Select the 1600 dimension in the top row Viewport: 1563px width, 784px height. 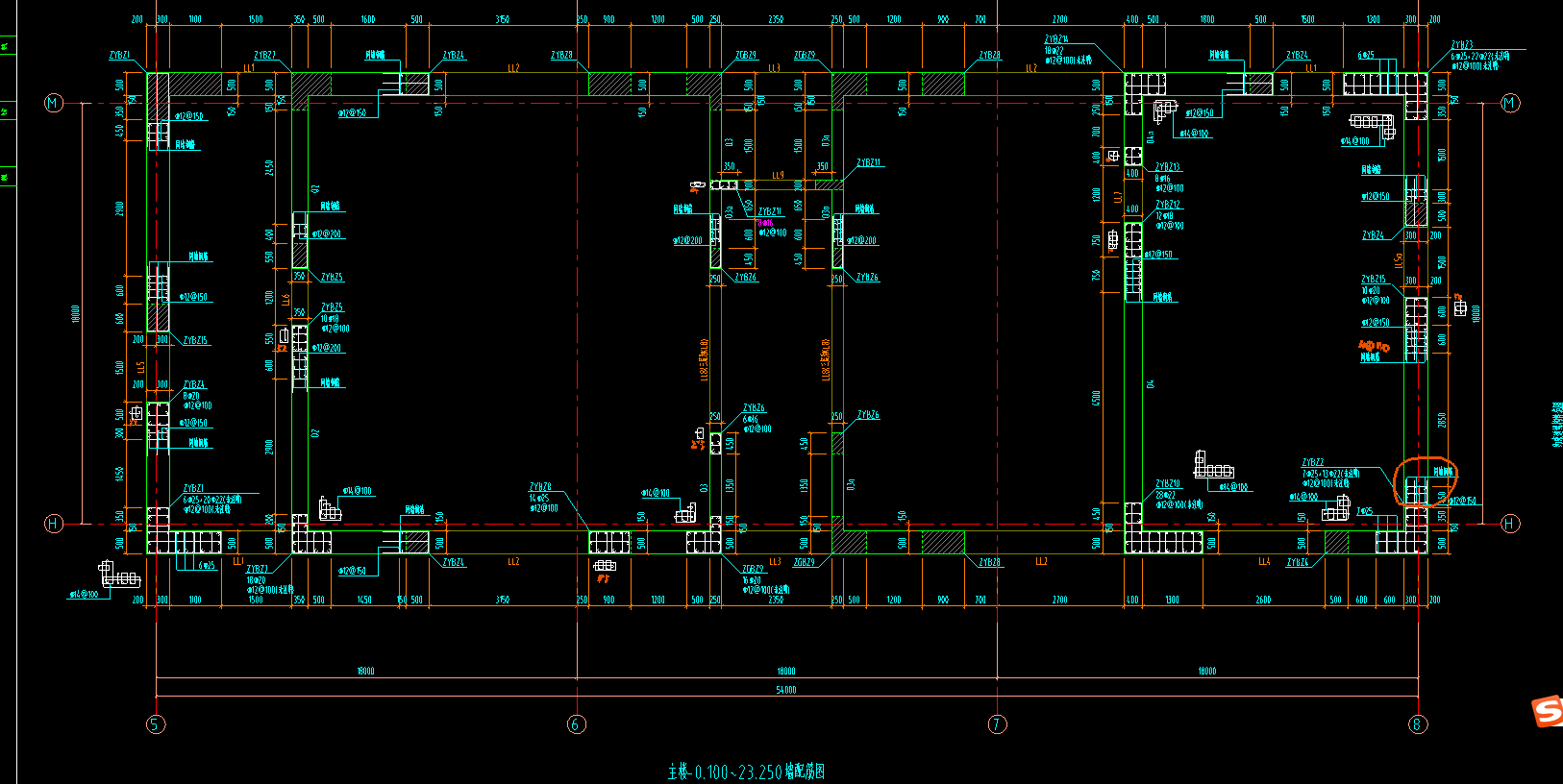tap(368, 19)
